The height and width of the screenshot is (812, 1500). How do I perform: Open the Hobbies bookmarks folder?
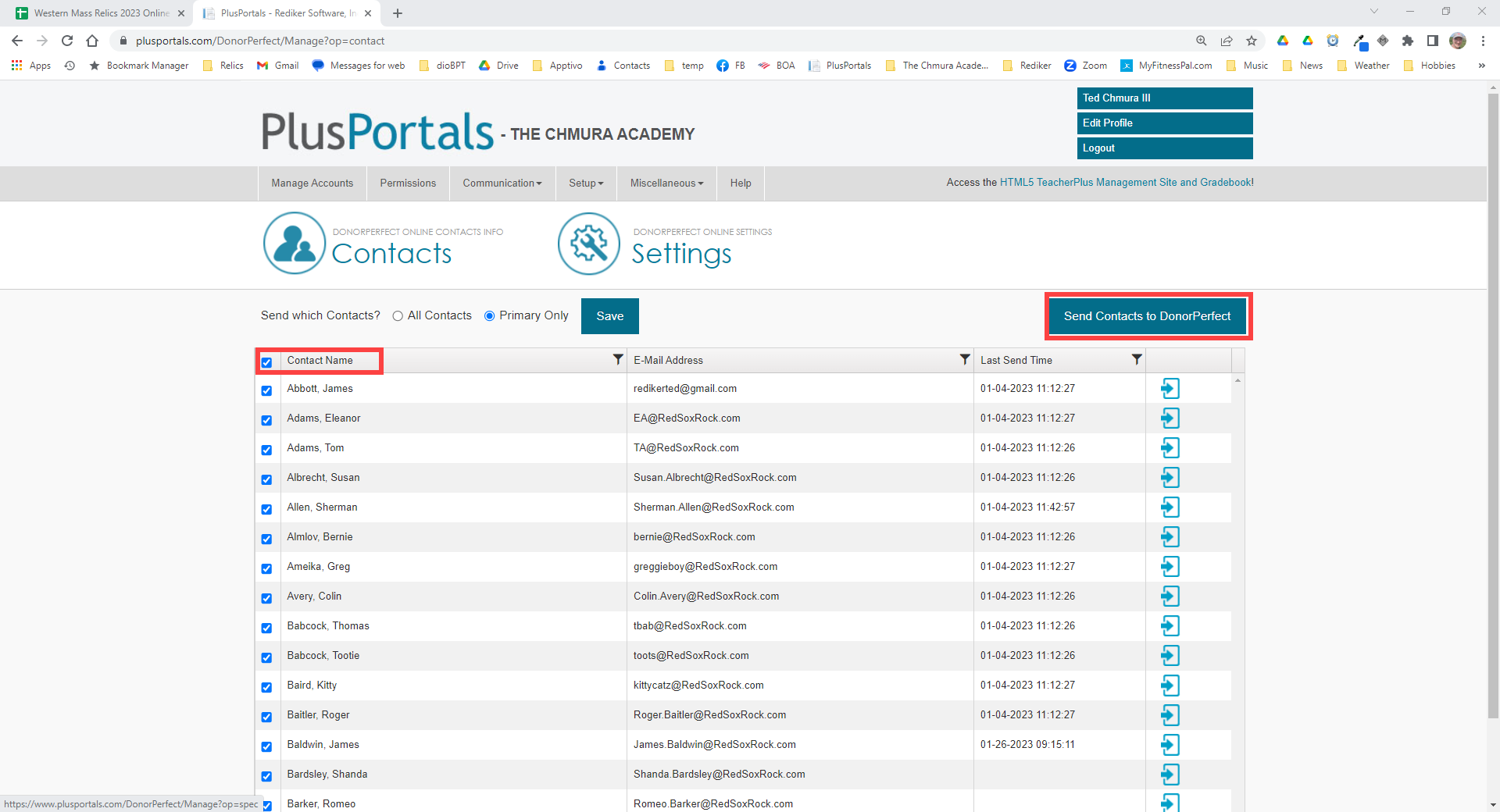click(x=1430, y=66)
